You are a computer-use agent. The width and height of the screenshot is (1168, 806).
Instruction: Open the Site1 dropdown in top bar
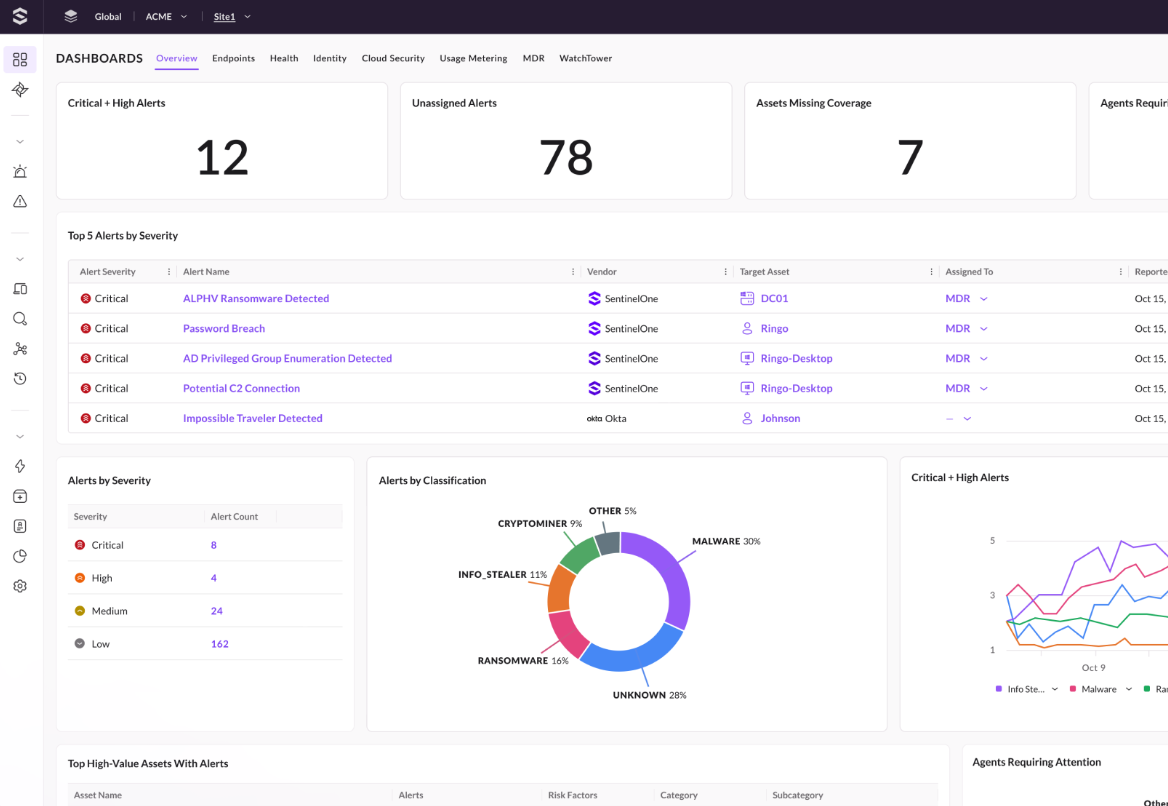pyautogui.click(x=230, y=16)
